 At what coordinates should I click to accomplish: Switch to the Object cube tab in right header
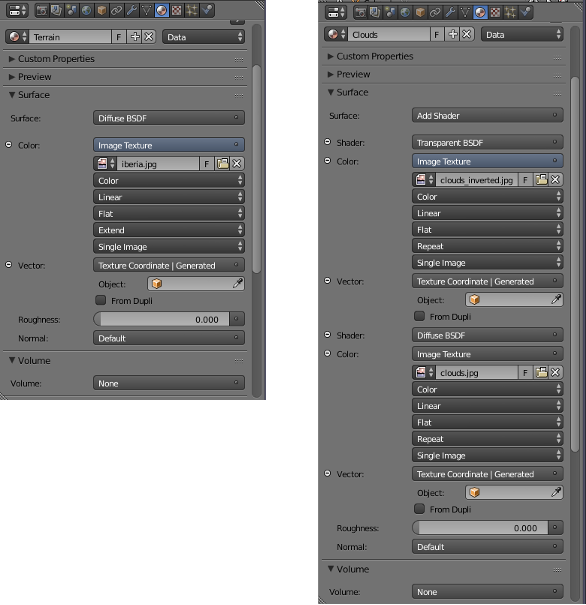(x=420, y=13)
